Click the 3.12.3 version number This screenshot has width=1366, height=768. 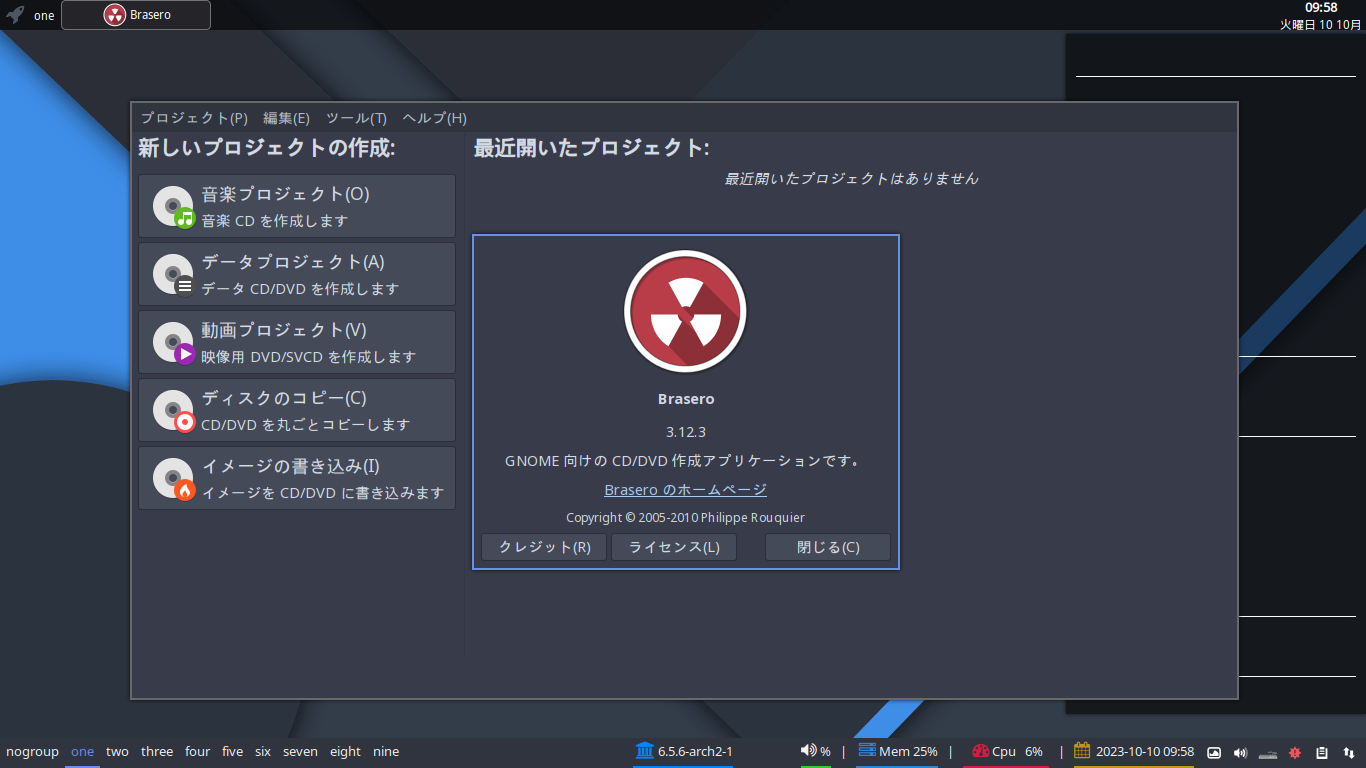click(686, 432)
